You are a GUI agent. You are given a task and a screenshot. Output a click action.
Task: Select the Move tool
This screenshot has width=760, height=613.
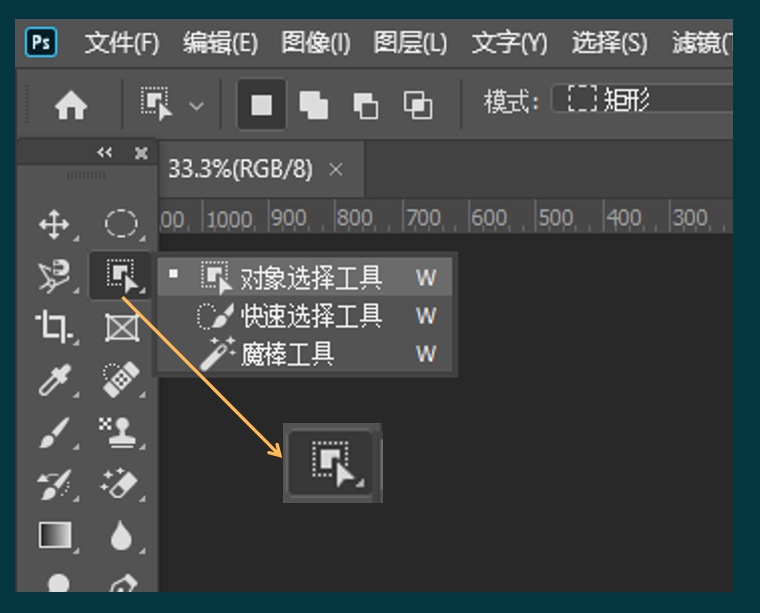pos(53,224)
